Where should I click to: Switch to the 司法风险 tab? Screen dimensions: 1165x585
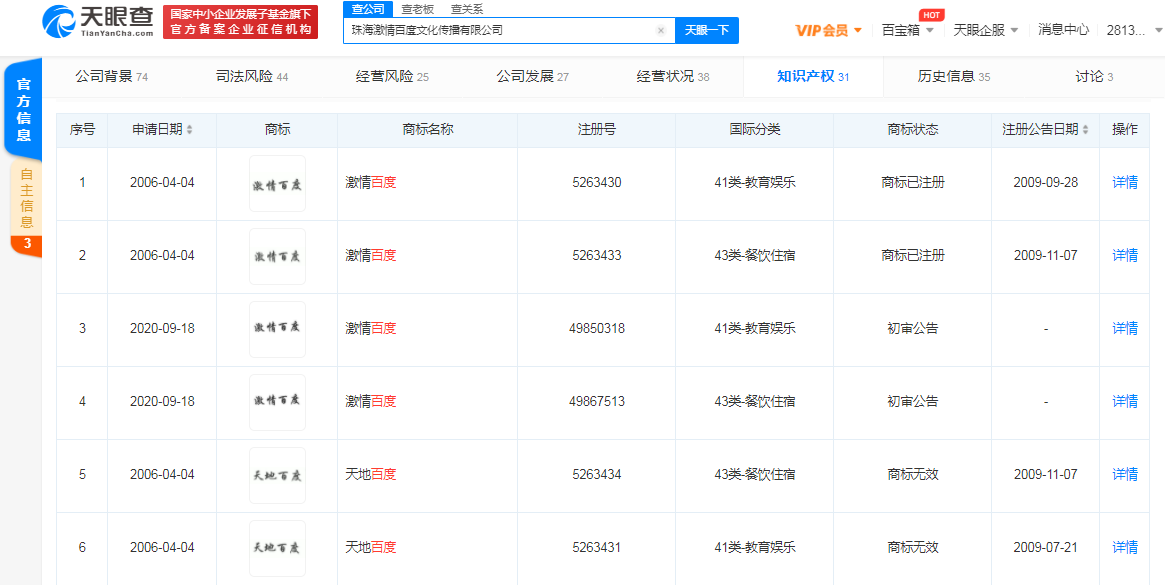click(252, 77)
